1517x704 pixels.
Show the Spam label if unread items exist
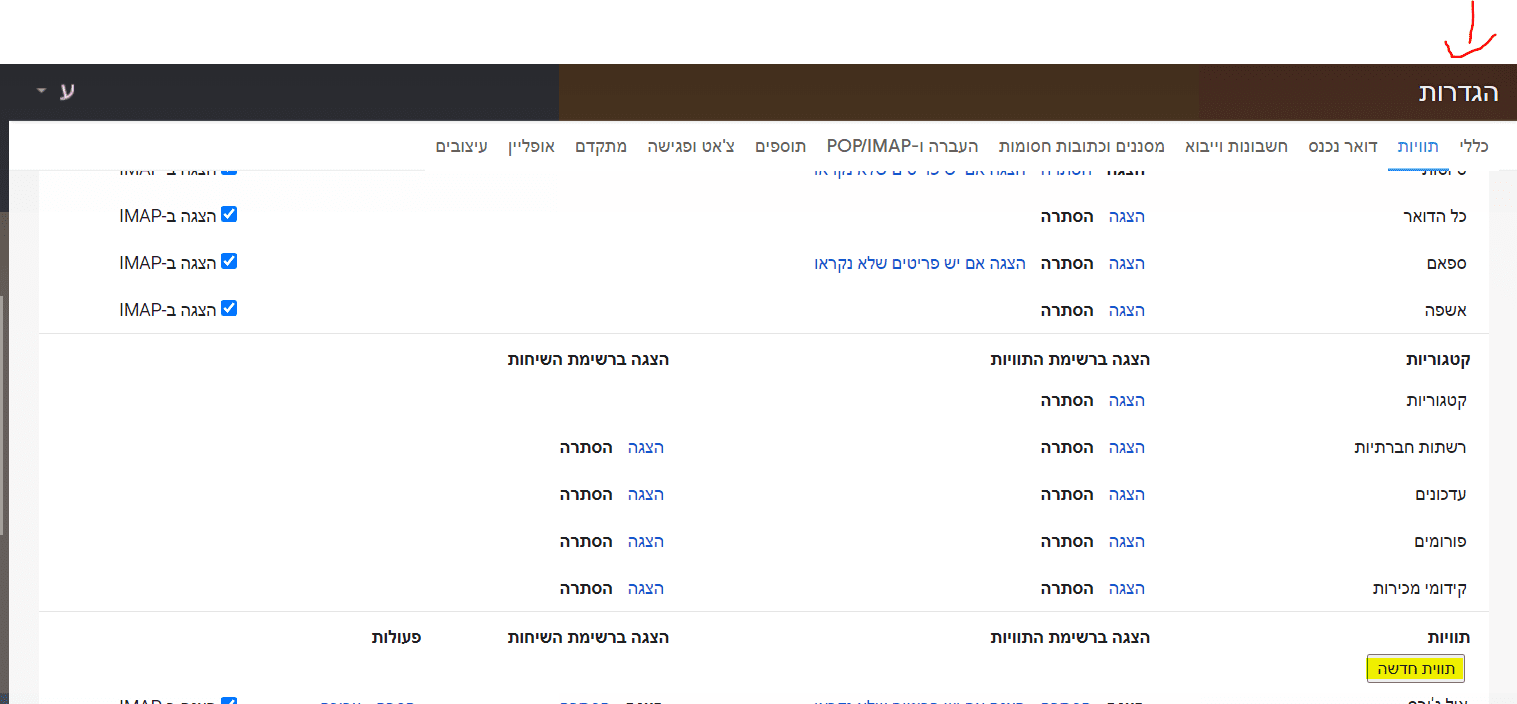[x=919, y=263]
